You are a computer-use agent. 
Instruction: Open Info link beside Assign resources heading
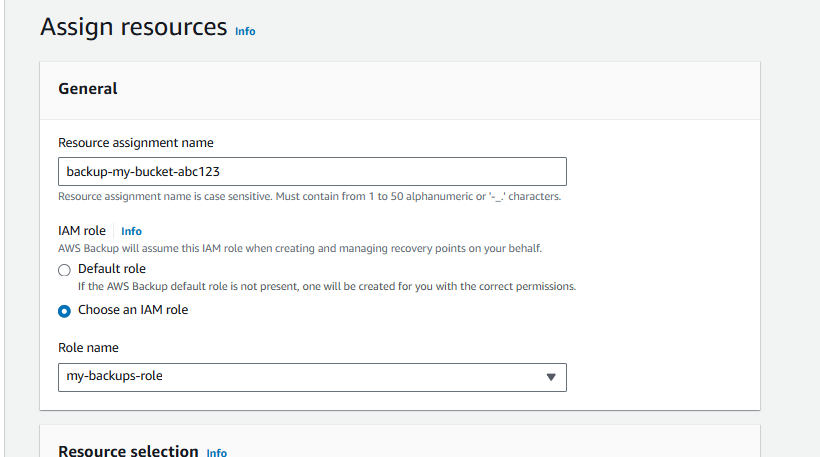245,31
